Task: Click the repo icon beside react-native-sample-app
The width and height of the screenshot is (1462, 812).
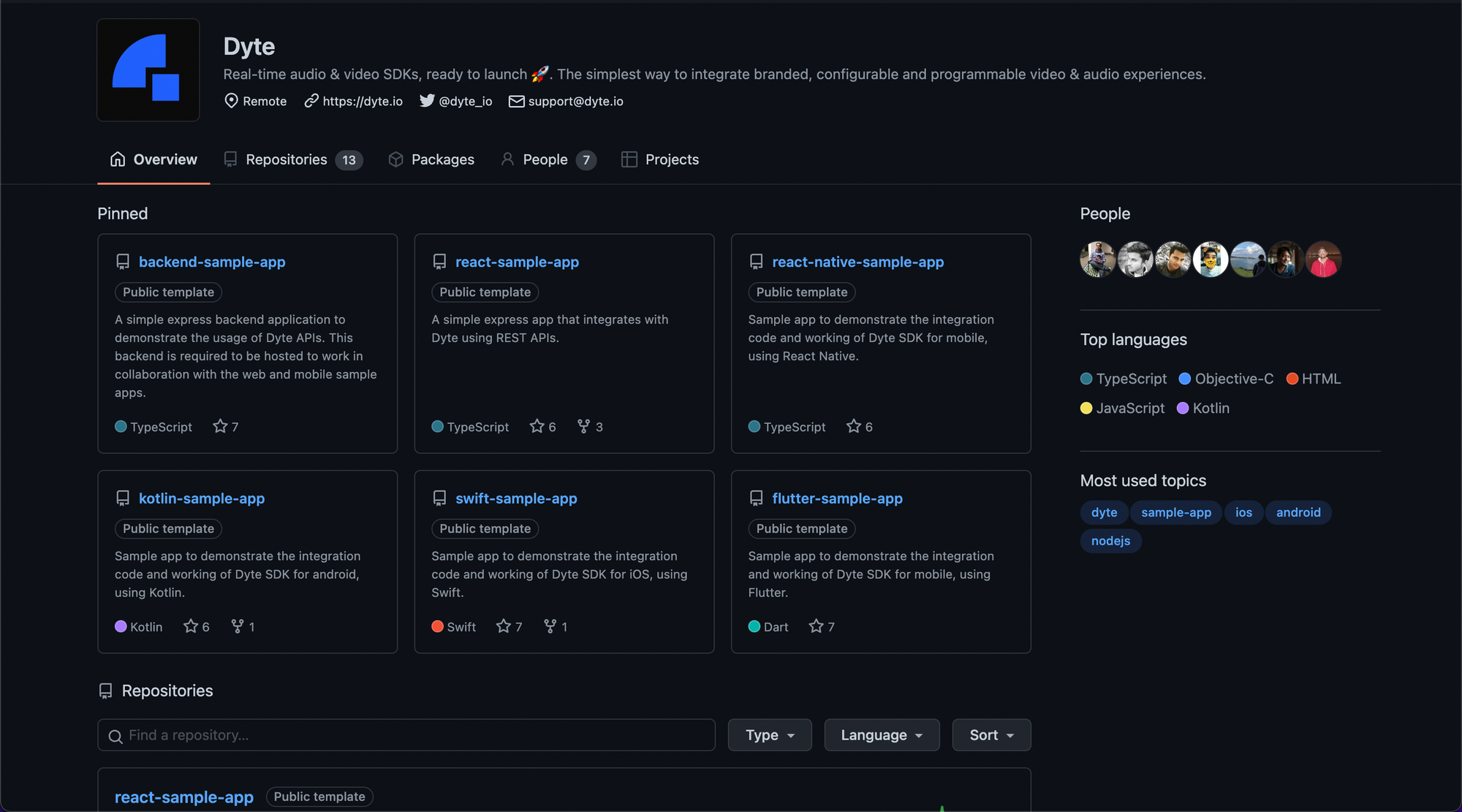Action: pyautogui.click(x=756, y=262)
